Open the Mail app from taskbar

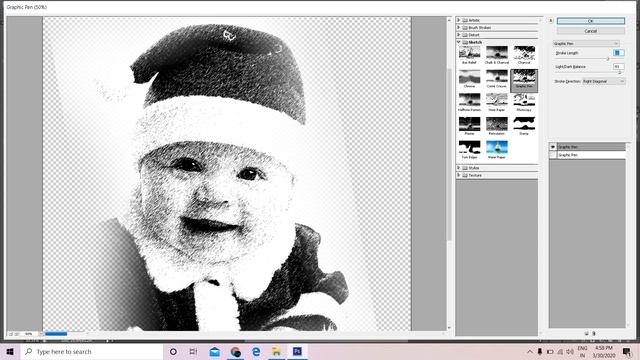point(214,351)
